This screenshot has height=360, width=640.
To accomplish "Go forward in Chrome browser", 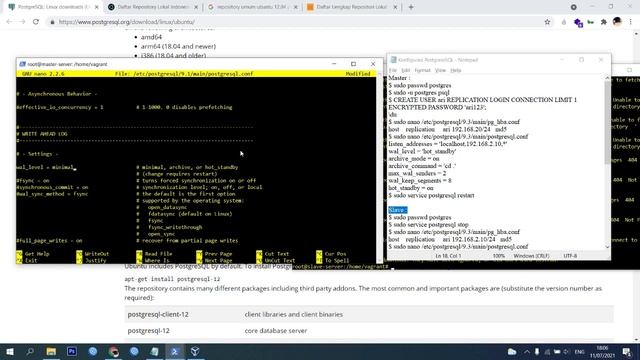I will pos(22,22).
